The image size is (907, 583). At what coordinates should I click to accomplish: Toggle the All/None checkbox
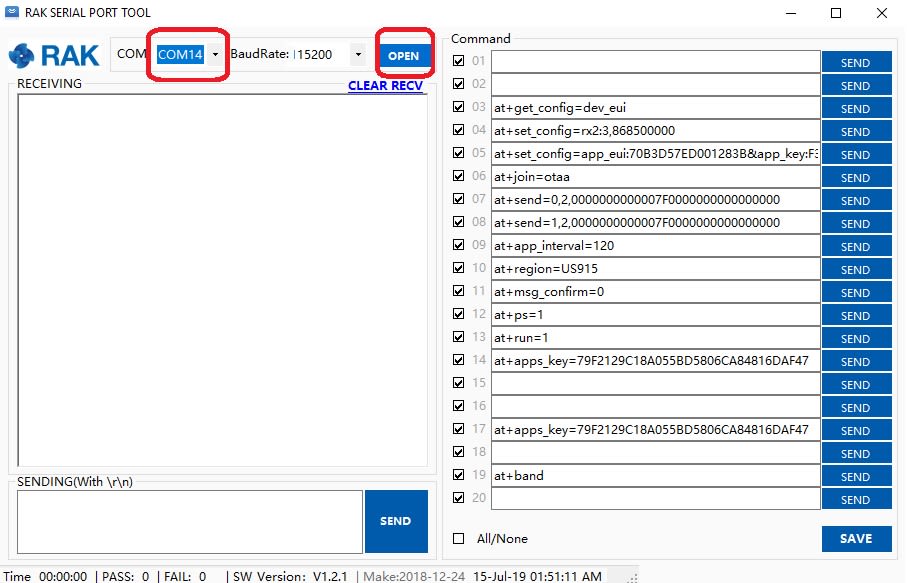click(459, 538)
